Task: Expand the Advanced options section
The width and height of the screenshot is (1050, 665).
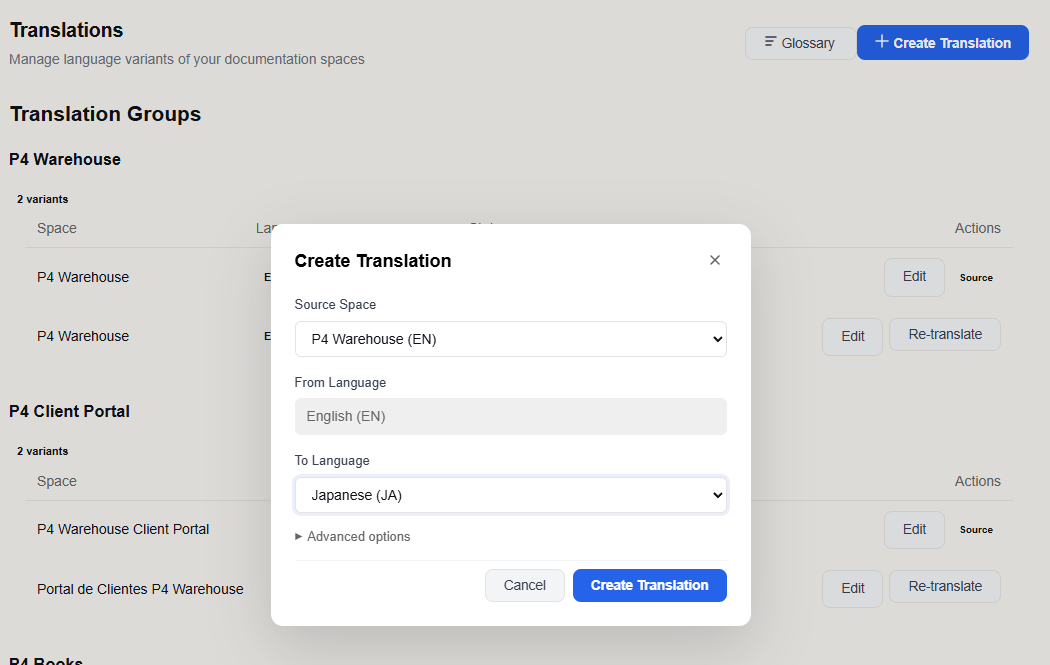Action: coord(353,536)
